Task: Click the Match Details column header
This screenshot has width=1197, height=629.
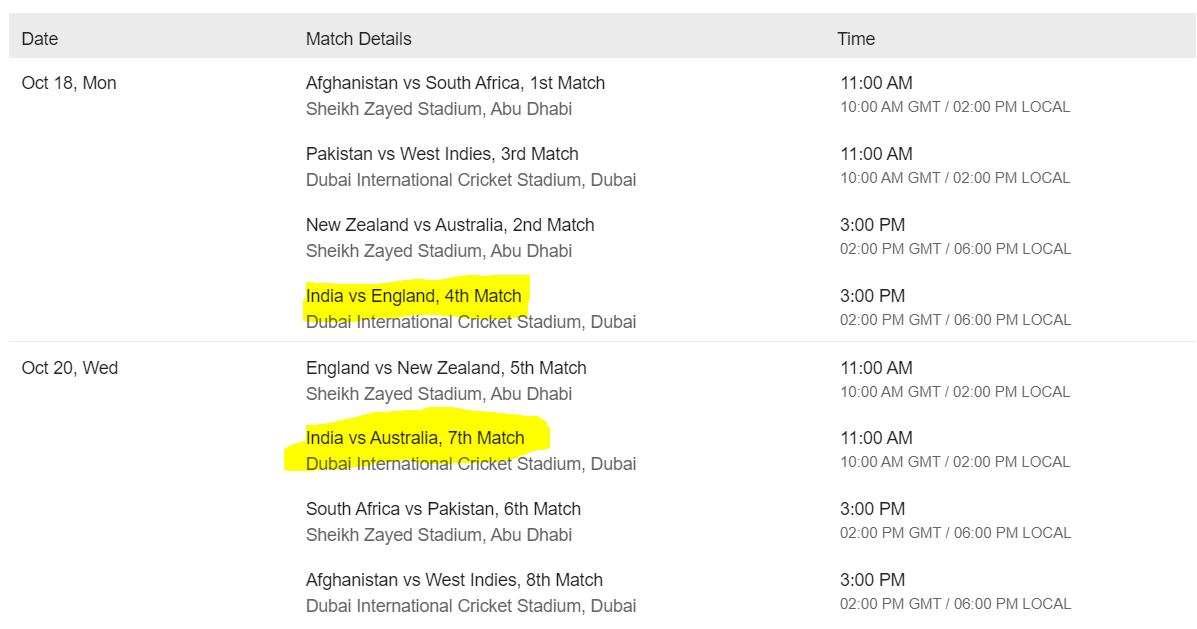Action: point(359,39)
